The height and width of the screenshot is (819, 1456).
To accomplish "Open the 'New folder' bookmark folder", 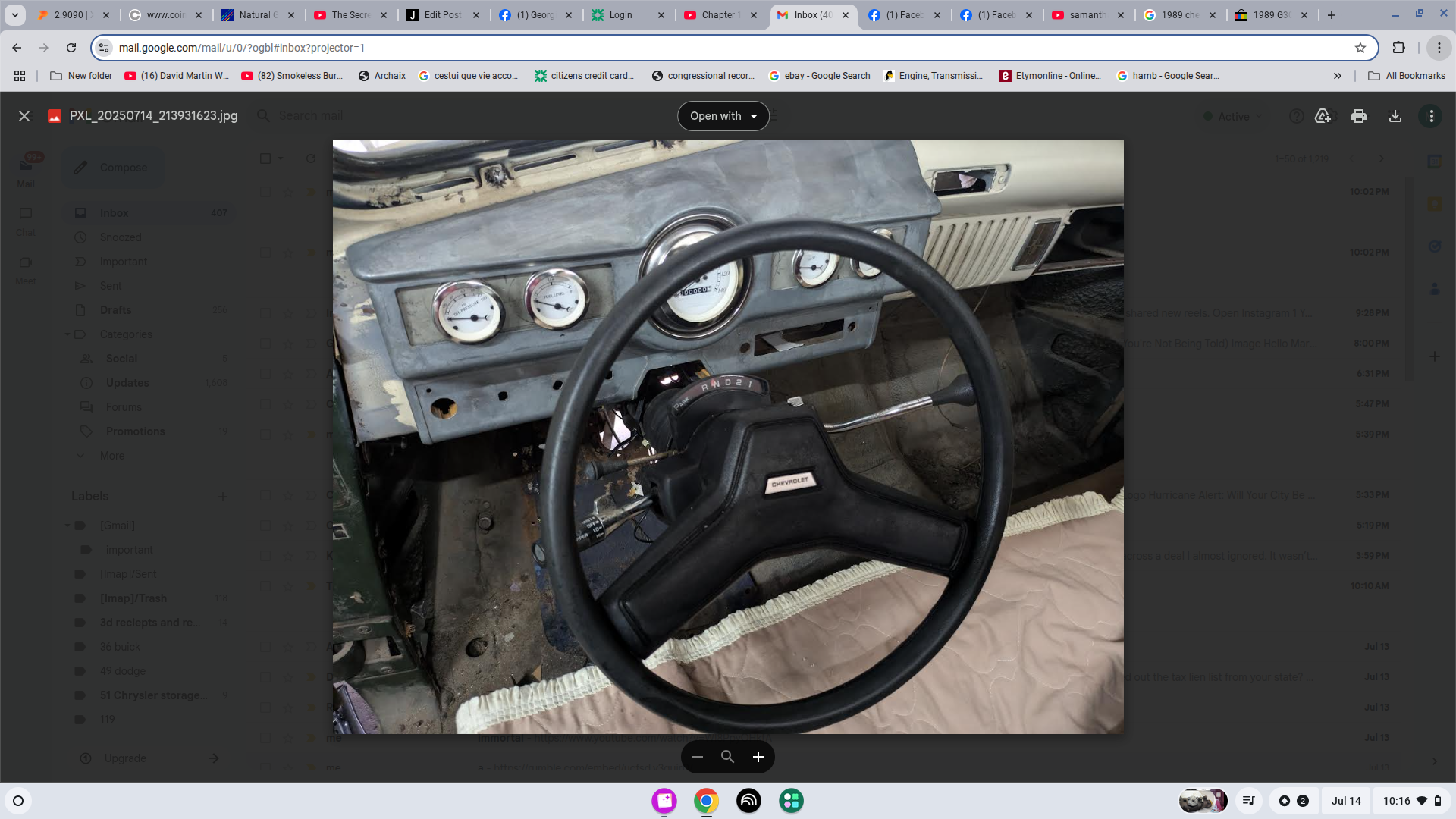I will [81, 76].
